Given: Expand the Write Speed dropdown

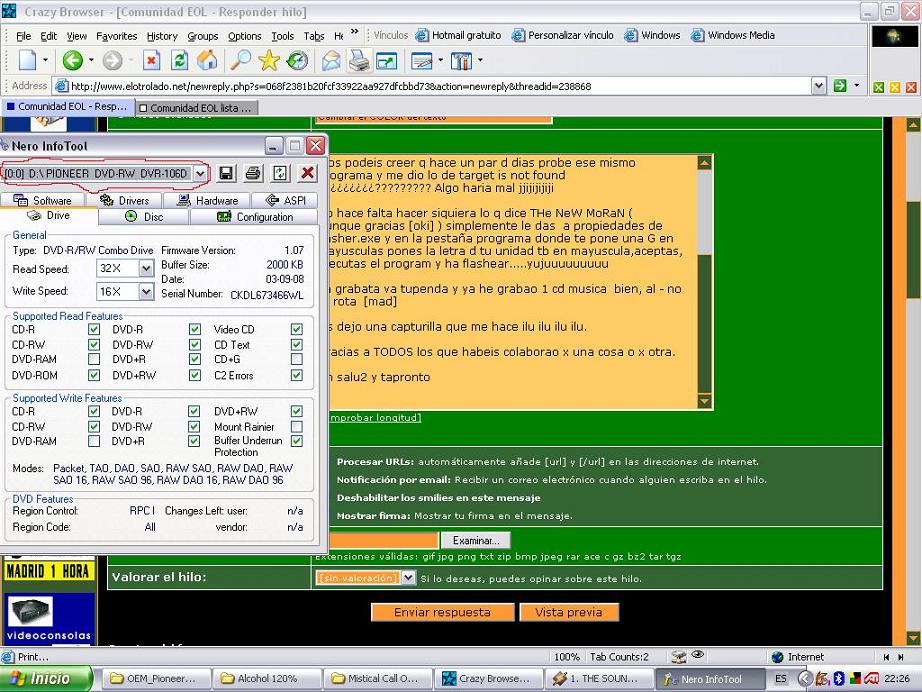Looking at the screenshot, I should click(146, 292).
